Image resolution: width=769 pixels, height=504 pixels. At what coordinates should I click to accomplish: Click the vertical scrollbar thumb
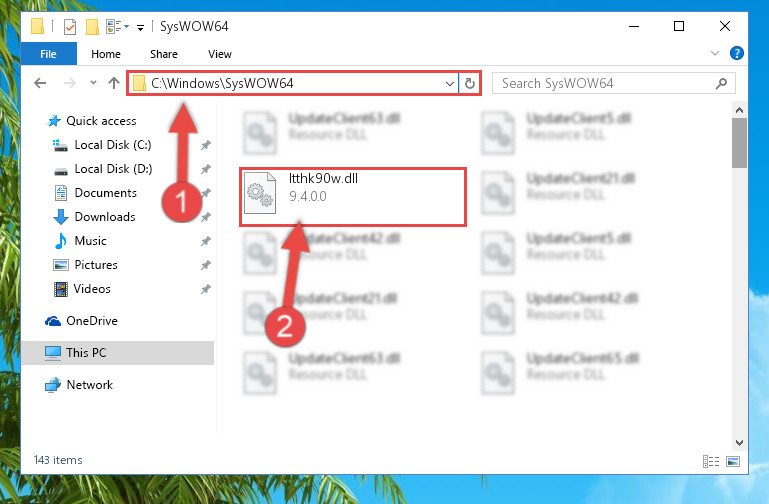739,143
